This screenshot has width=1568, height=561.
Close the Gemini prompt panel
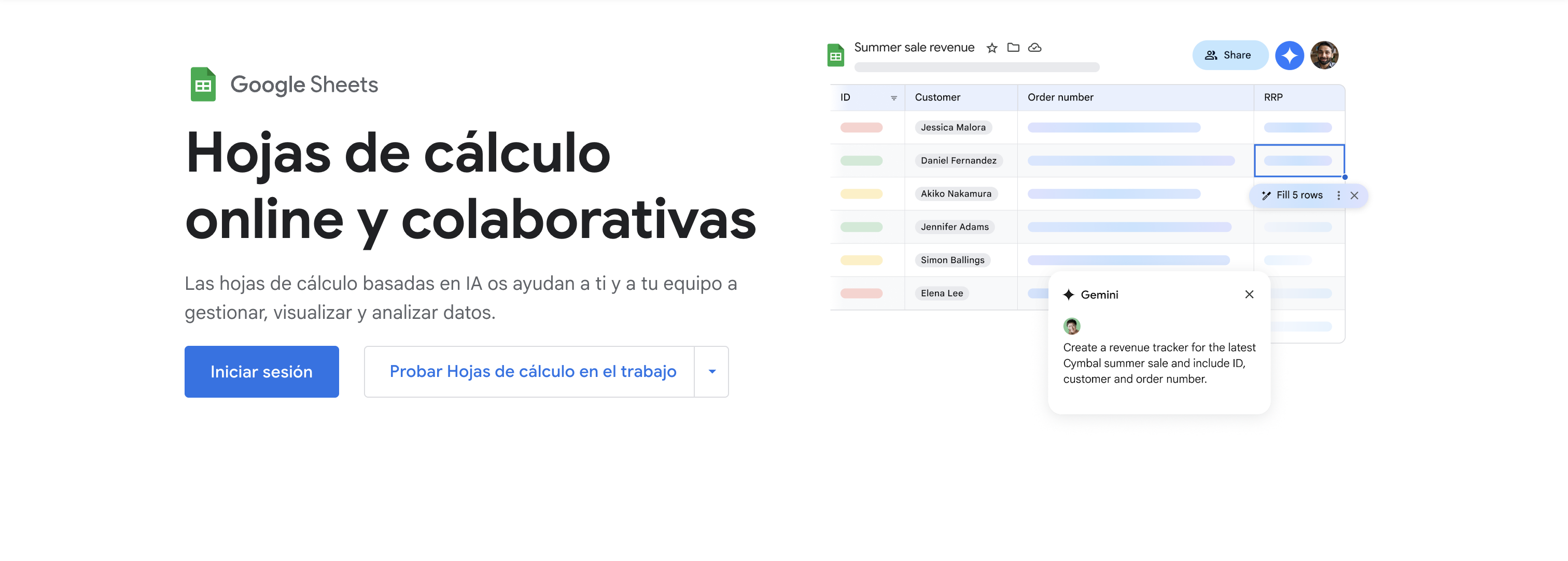[1249, 294]
